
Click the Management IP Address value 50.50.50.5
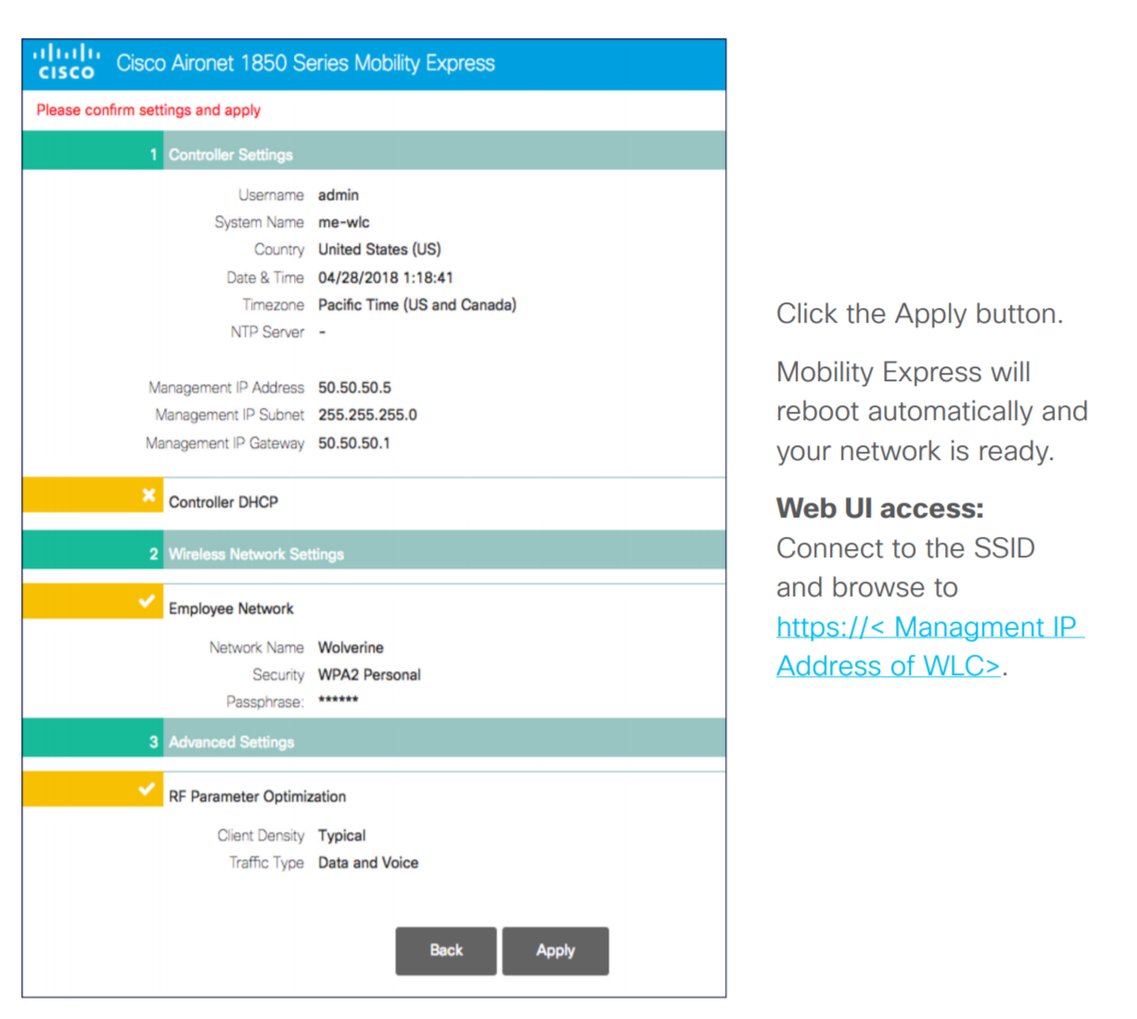(354, 387)
